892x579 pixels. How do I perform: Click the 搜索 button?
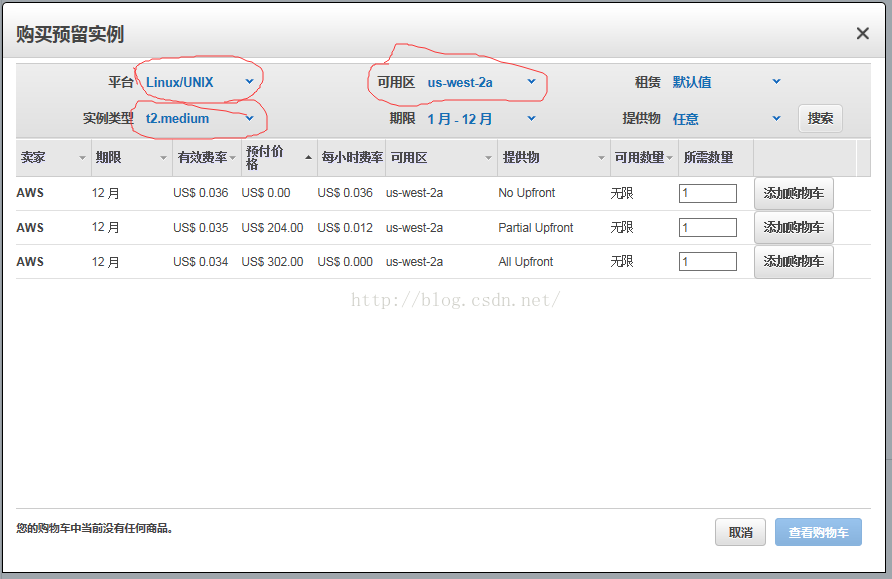pyautogui.click(x=820, y=118)
